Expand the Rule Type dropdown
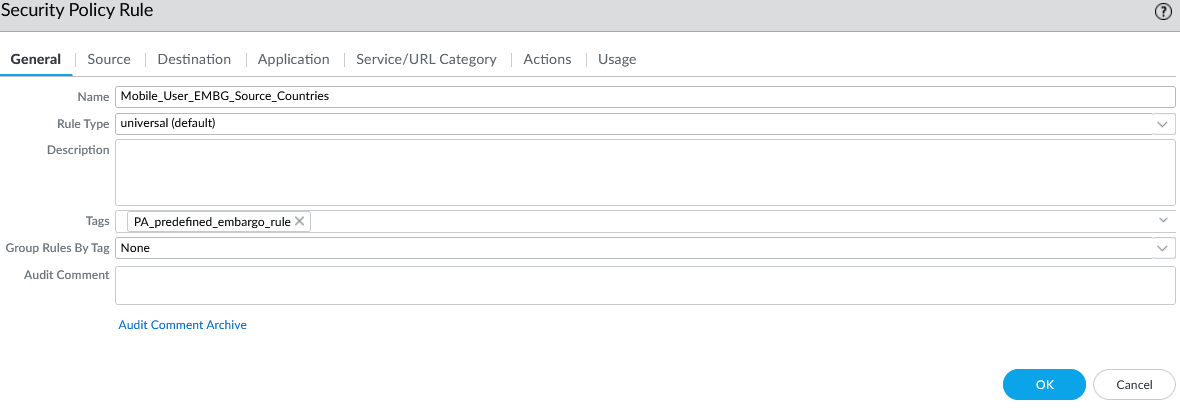The image size is (1180, 416). 1163,124
